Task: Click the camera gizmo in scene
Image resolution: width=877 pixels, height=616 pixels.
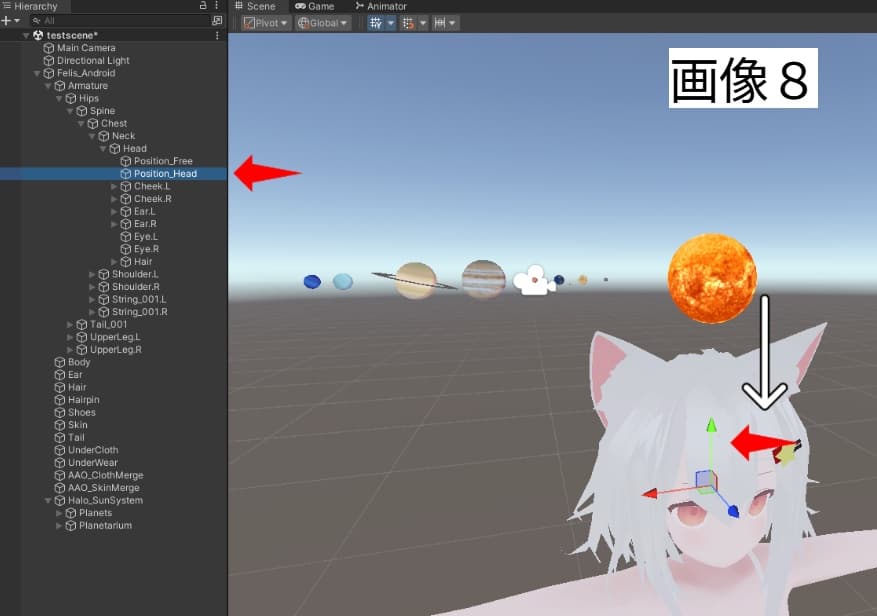Action: tap(534, 280)
